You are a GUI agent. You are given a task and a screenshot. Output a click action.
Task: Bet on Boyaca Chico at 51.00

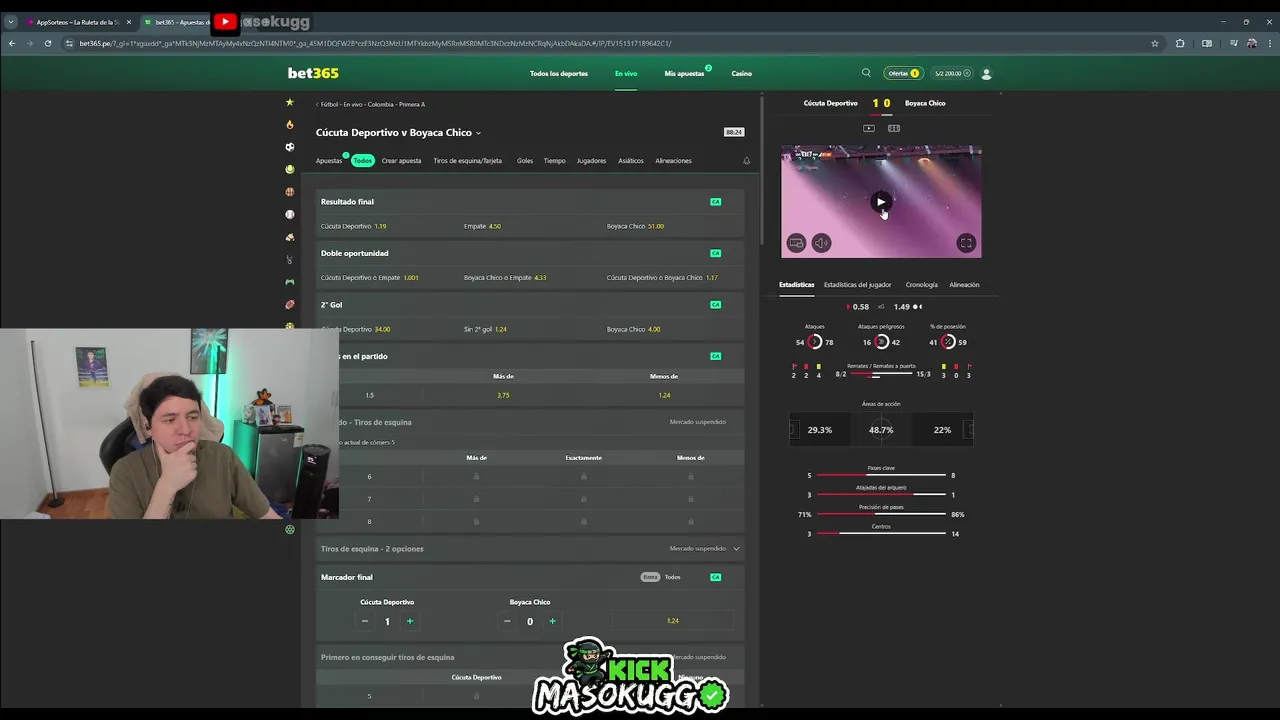point(673,226)
